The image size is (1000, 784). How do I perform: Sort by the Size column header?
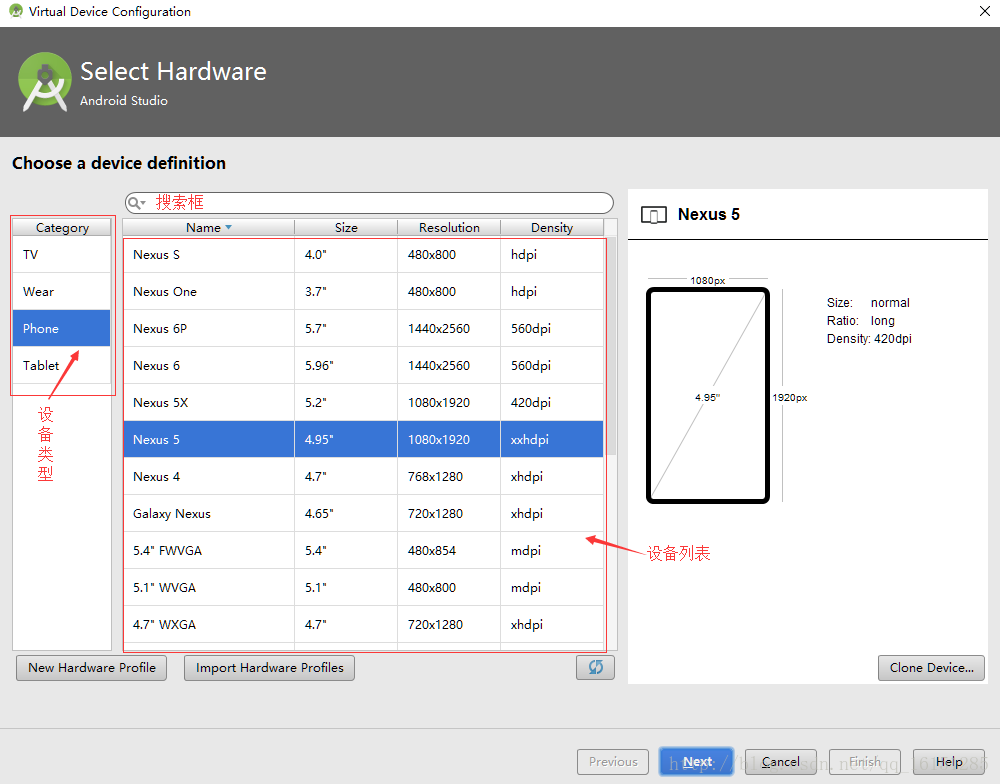tap(346, 228)
